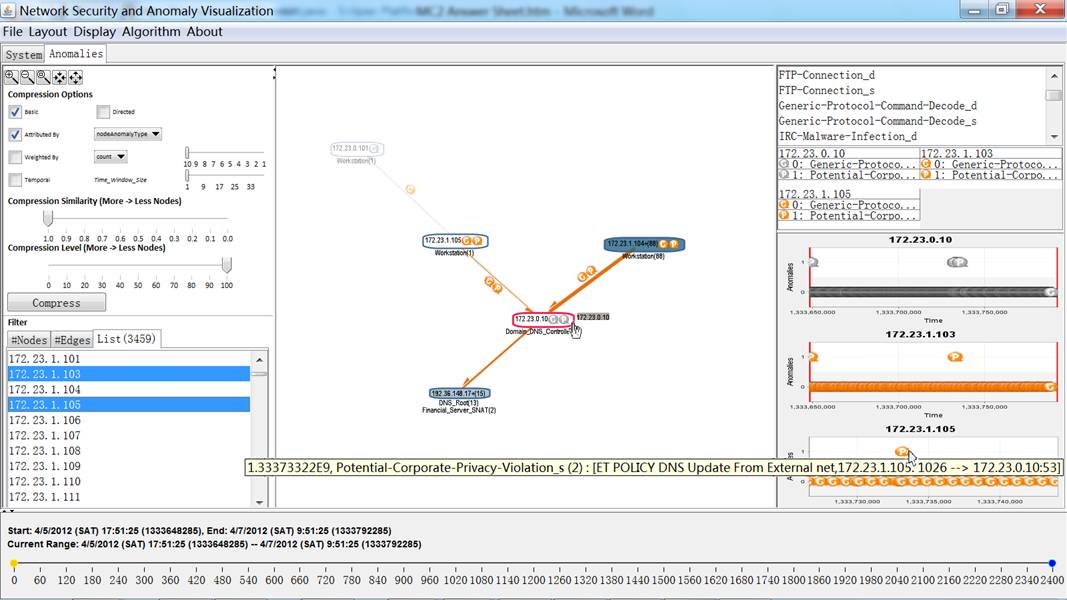The height and width of the screenshot is (600, 1067).
Task: Select 172.23.1.108 in the list
Action: 129,450
